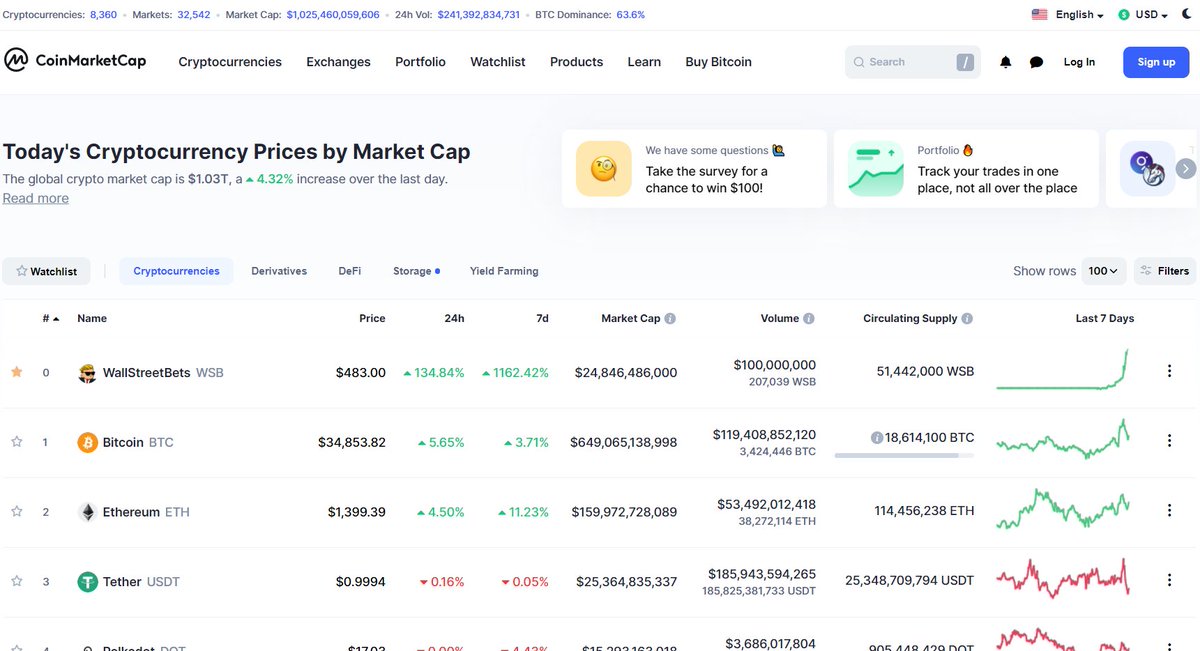This screenshot has height=651, width=1200.
Task: Open the English language dropdown
Action: 1079,15
